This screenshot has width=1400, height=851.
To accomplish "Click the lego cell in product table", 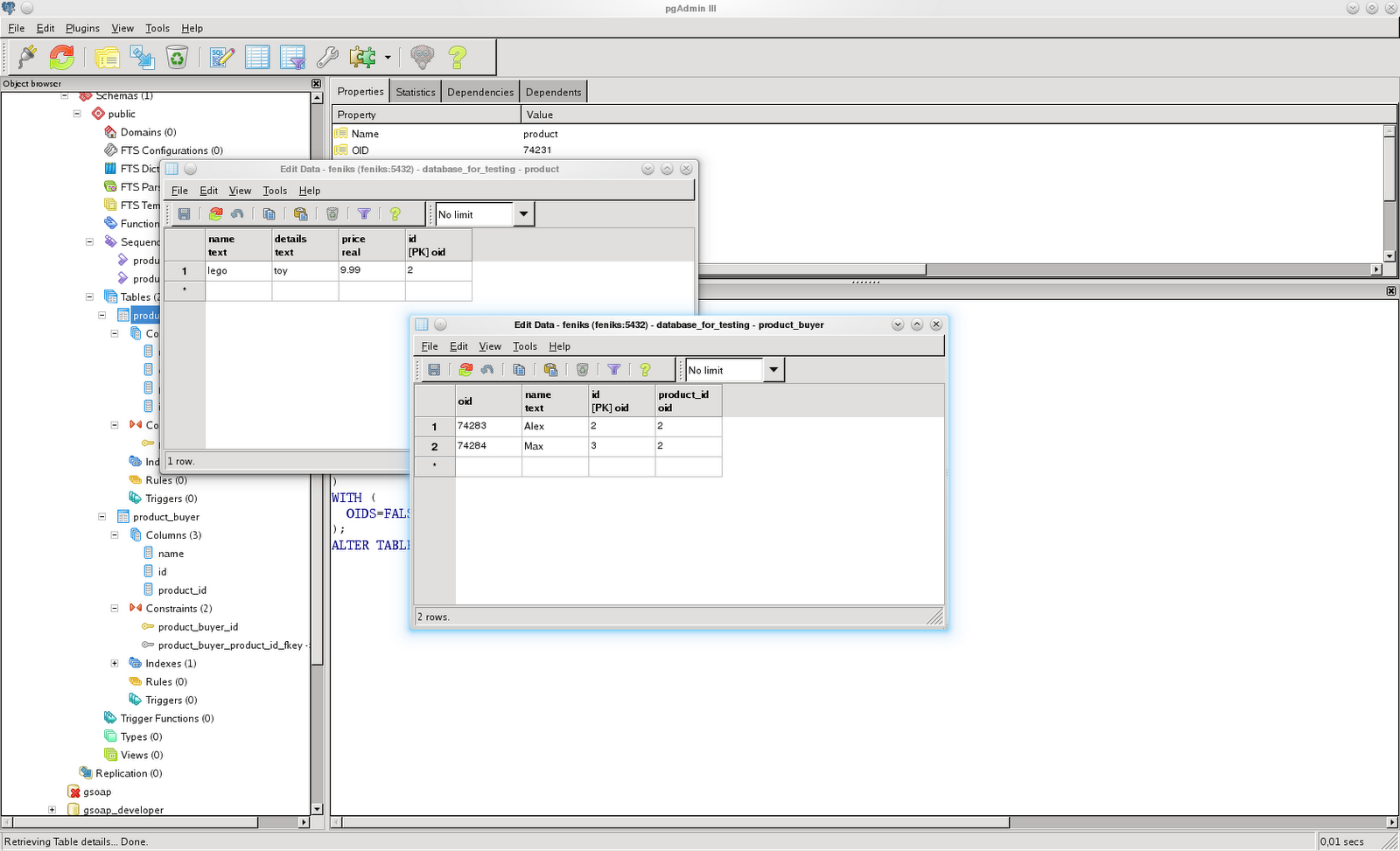I will coord(238,271).
